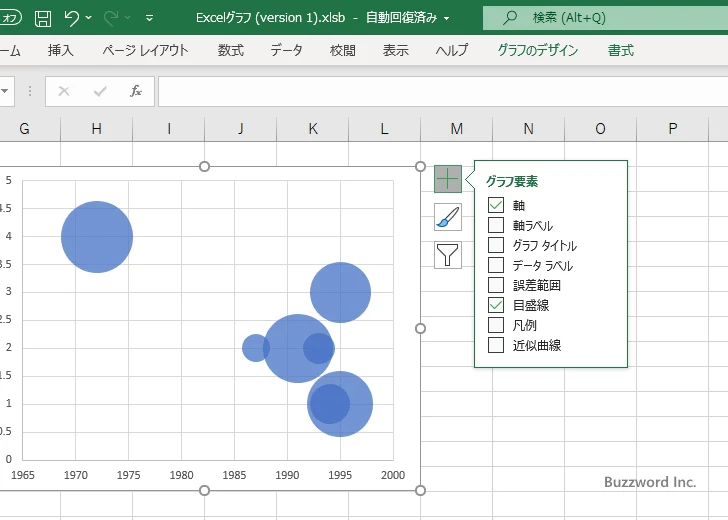Click the Save icon in title bar

(x=43, y=18)
